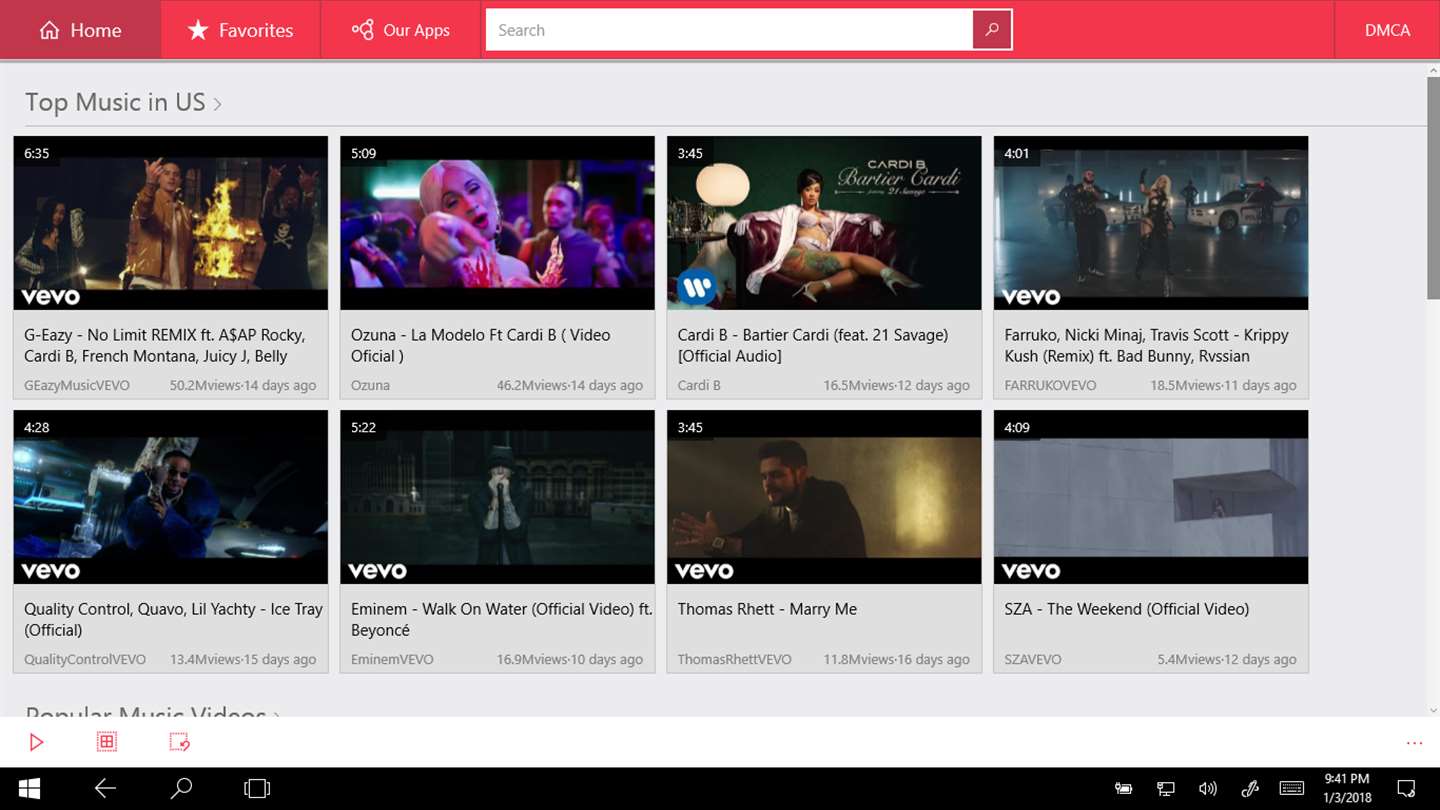
Task: Click the magnifier search button beside the search box
Action: (992, 30)
